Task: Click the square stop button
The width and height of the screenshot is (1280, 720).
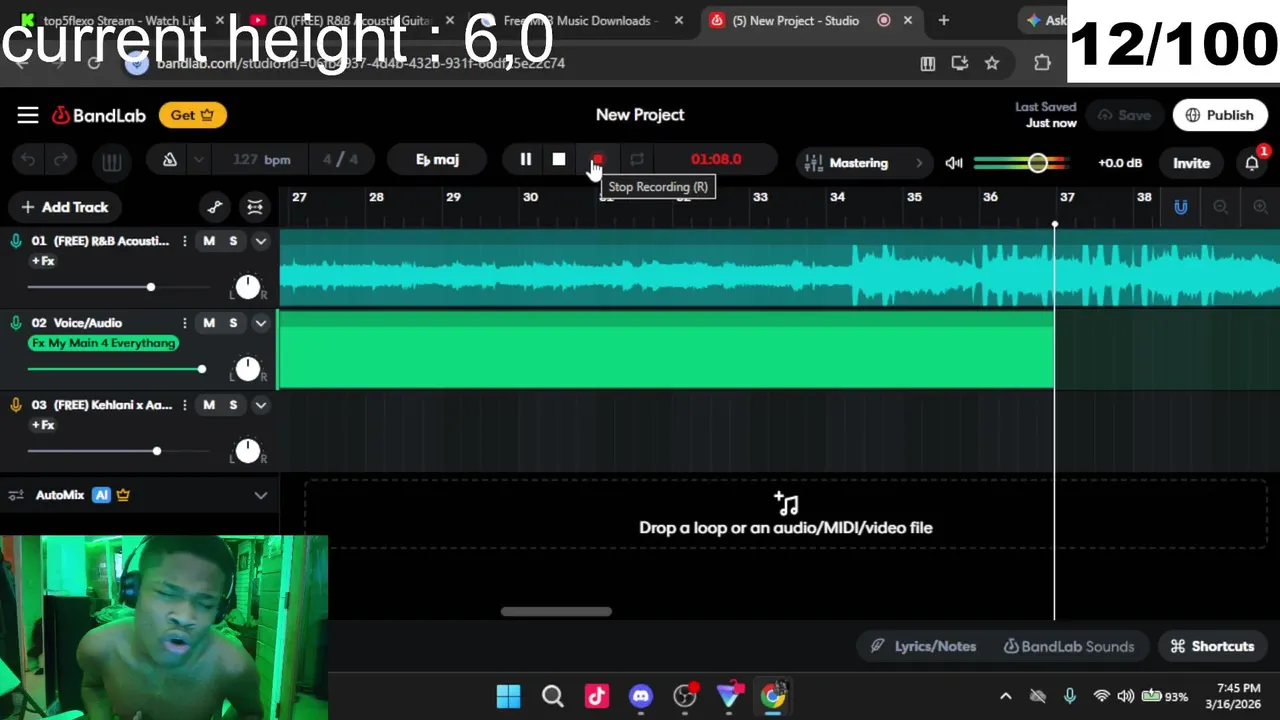Action: (x=559, y=159)
